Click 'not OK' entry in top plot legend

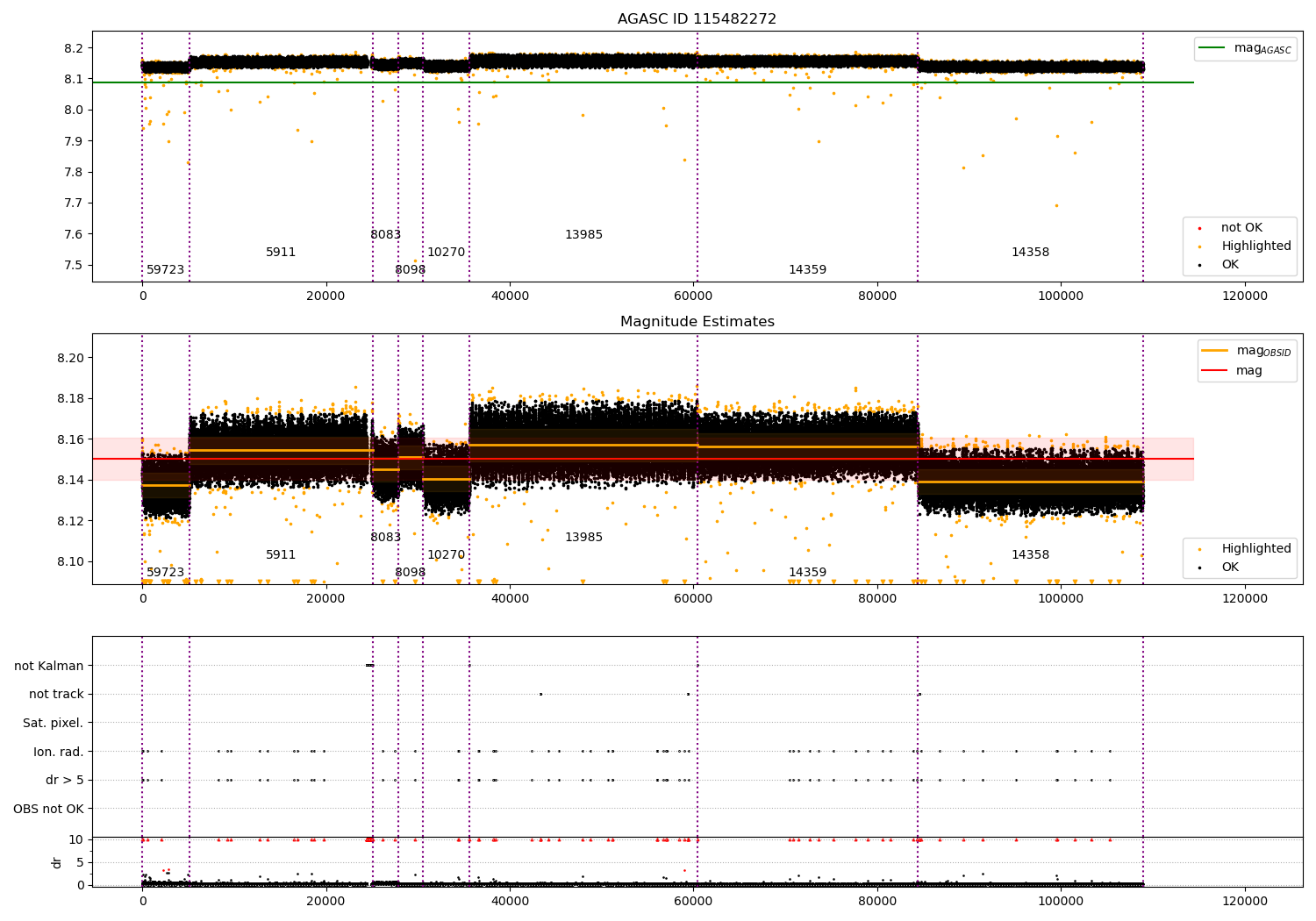(x=1241, y=228)
